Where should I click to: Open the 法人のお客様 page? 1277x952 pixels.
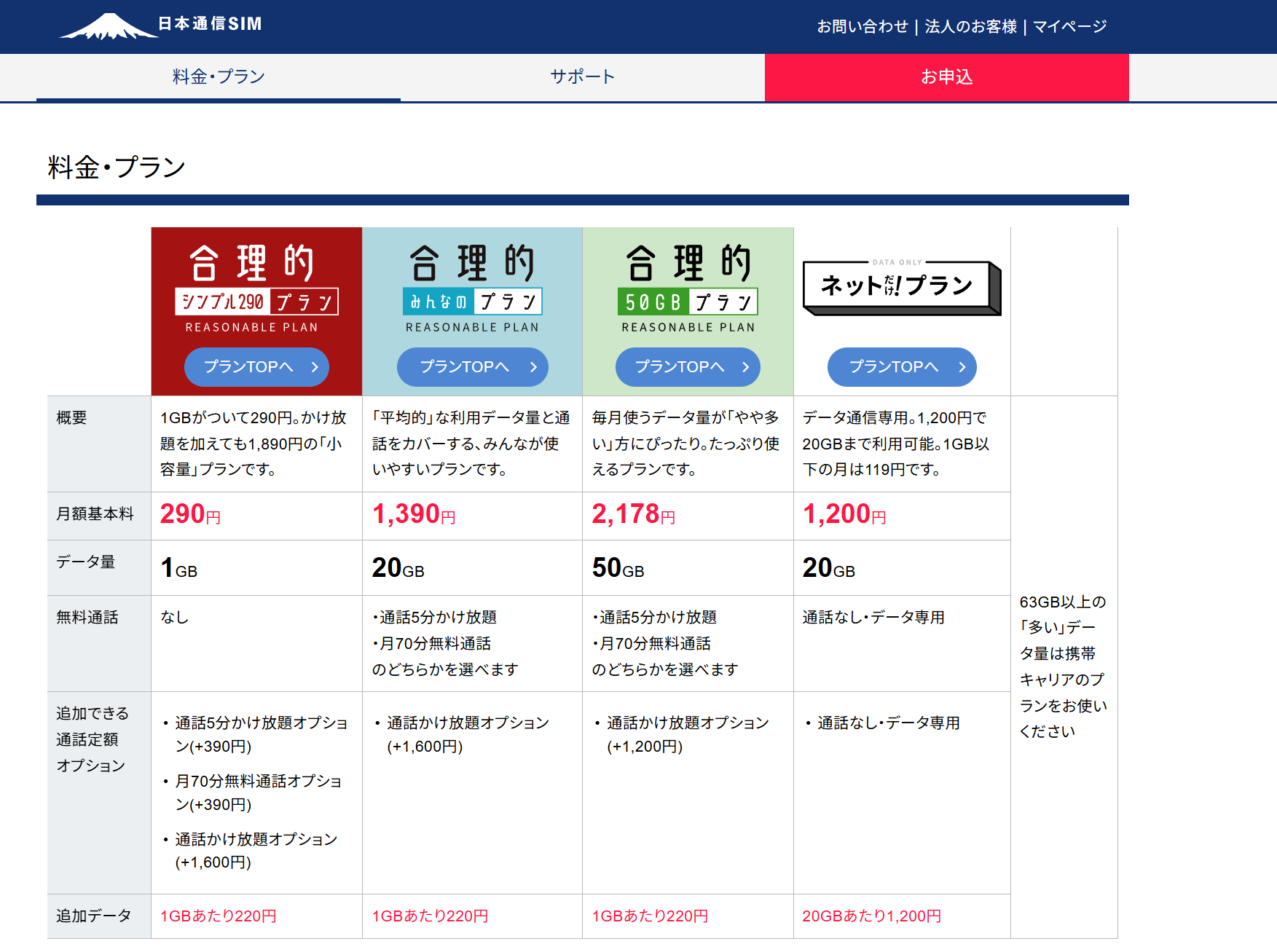pos(970,25)
